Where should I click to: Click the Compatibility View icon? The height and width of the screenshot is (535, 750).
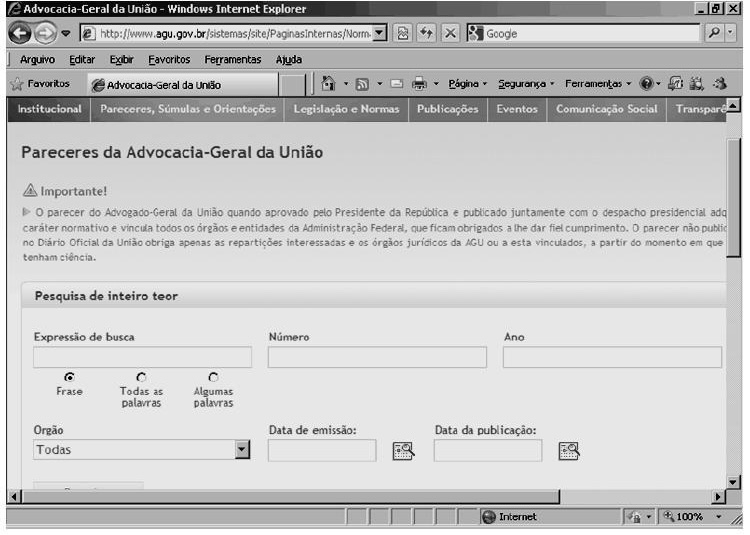pyautogui.click(x=403, y=33)
